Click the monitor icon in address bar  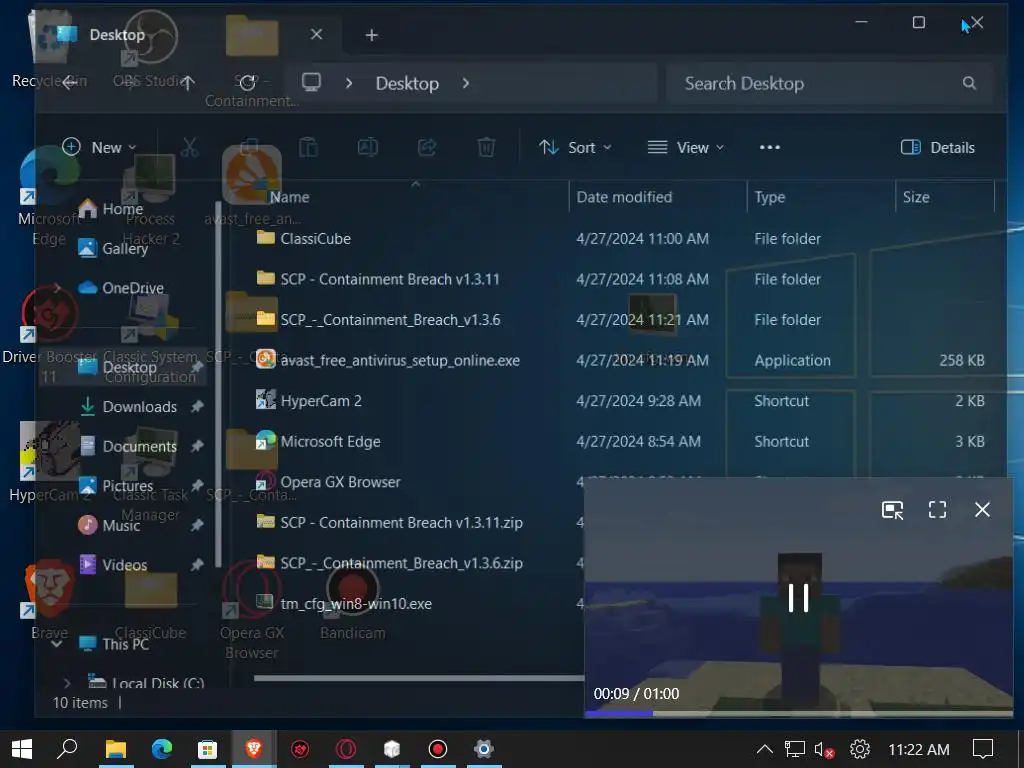point(311,83)
